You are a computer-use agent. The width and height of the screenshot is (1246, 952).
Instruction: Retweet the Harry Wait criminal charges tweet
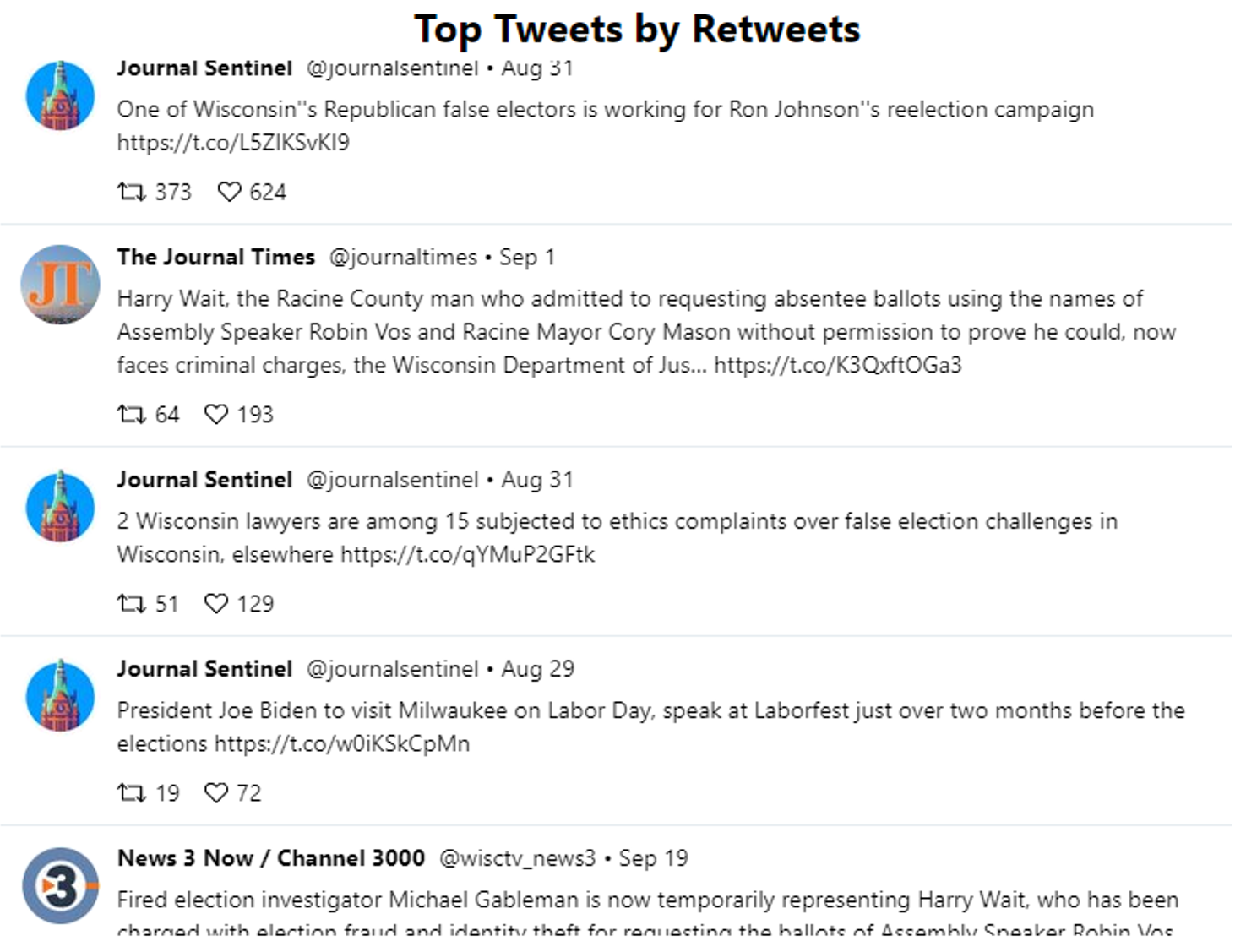tap(131, 415)
